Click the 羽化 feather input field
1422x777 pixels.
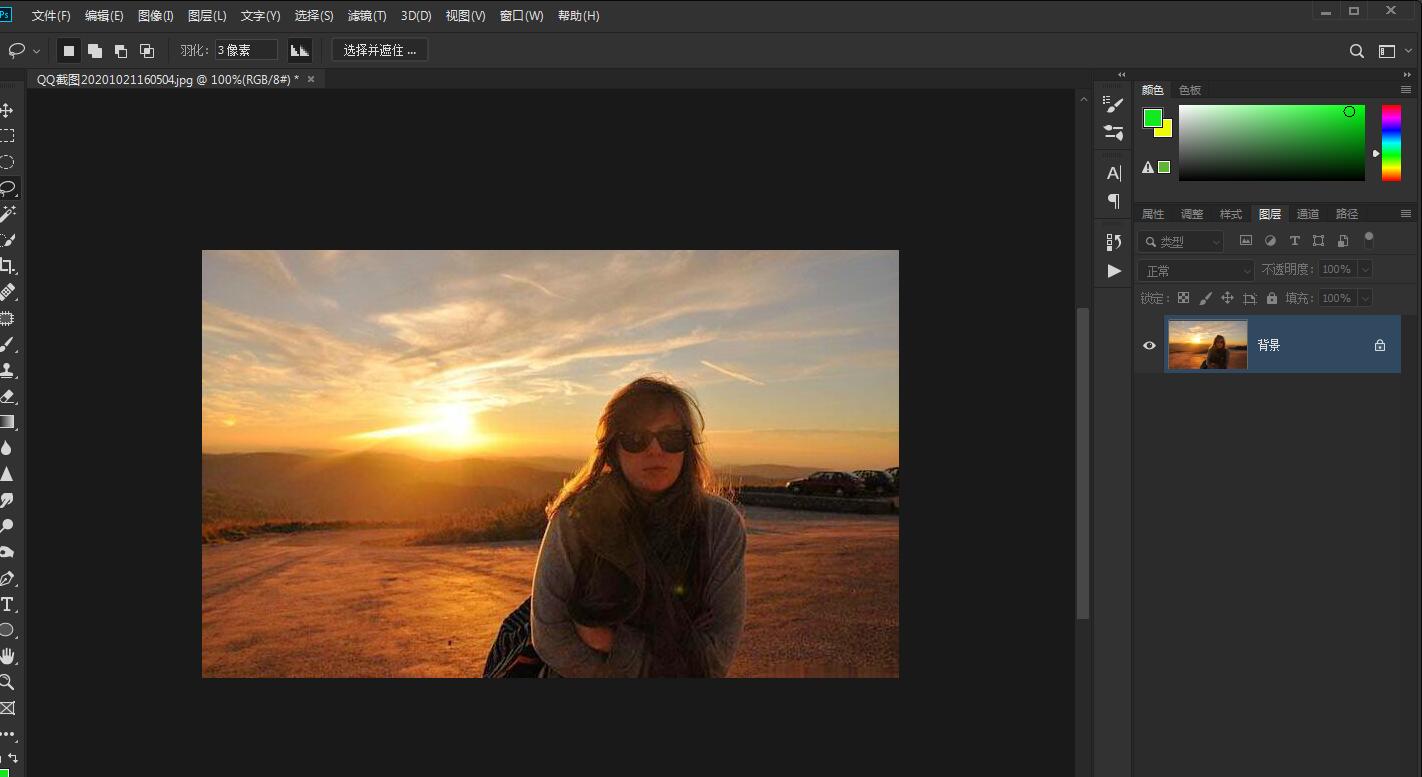pyautogui.click(x=245, y=50)
